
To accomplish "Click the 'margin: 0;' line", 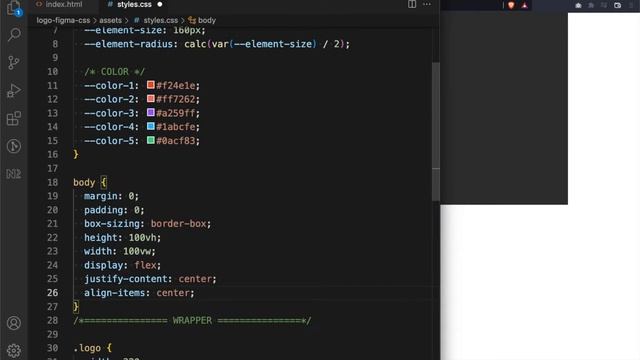I will click(111, 196).
